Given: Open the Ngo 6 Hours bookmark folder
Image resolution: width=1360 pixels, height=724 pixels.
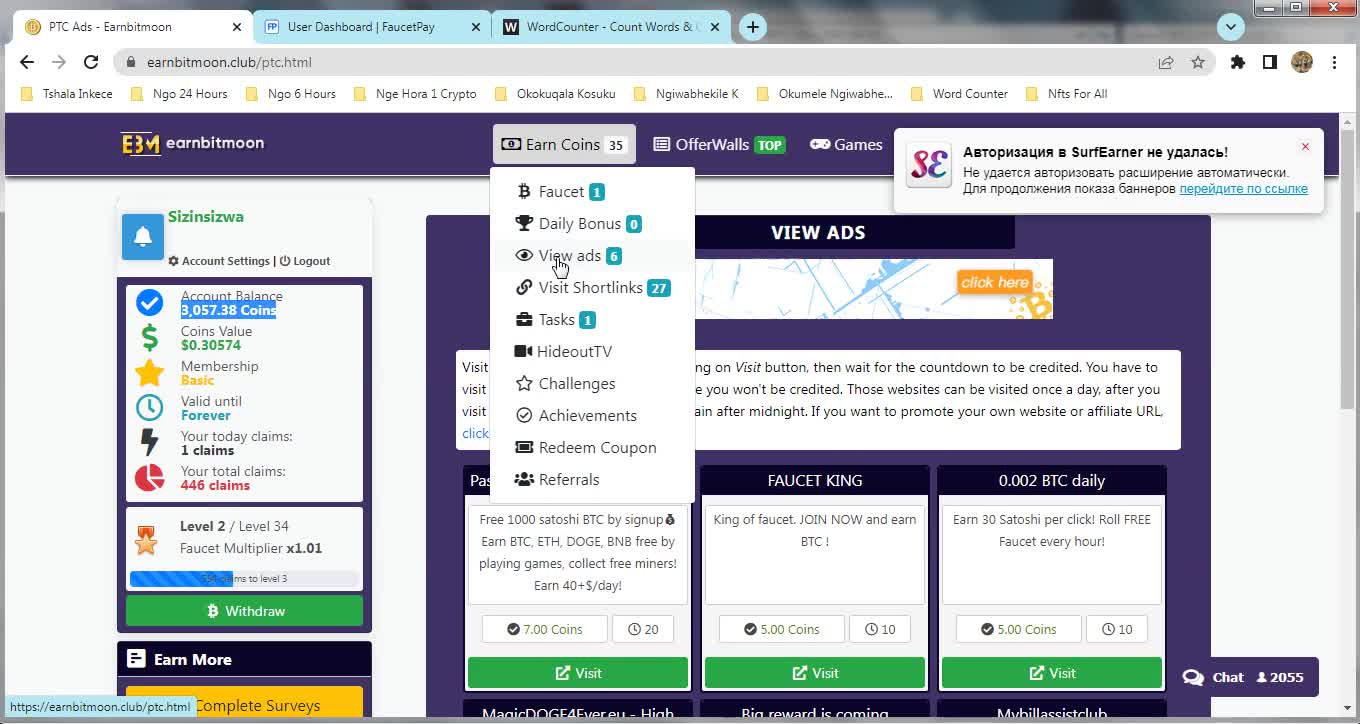Looking at the screenshot, I should click(x=291, y=94).
